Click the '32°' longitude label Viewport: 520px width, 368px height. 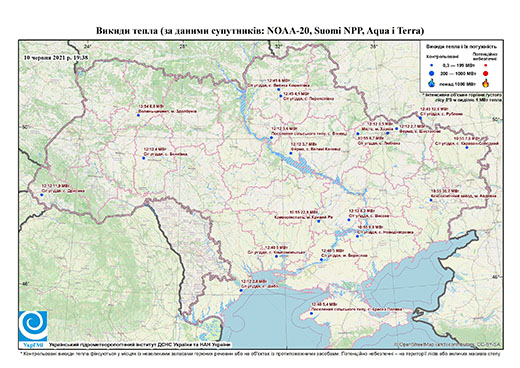pyautogui.click(x=278, y=46)
